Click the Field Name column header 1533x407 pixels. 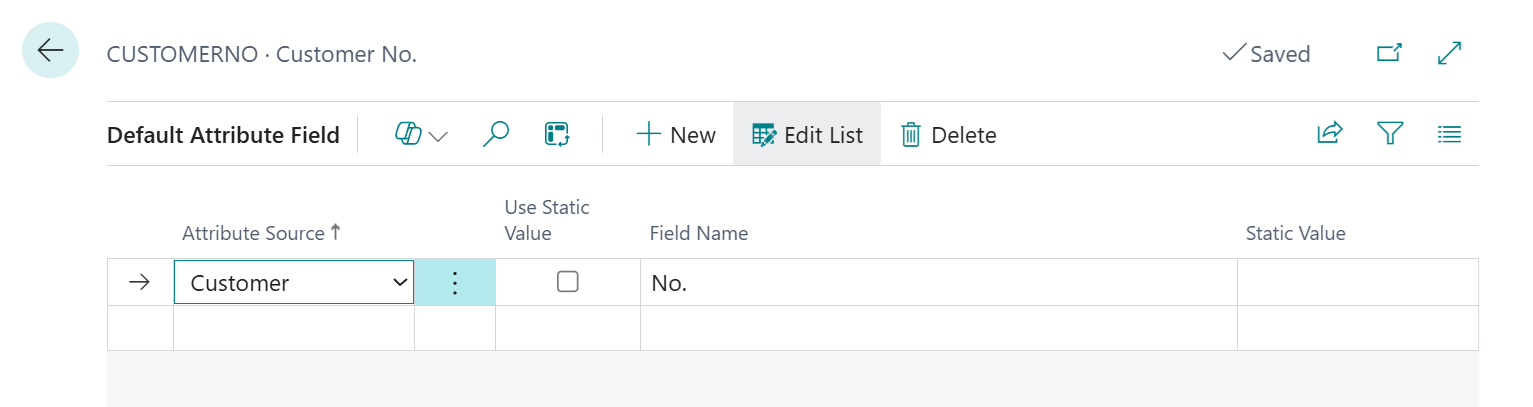pos(699,233)
